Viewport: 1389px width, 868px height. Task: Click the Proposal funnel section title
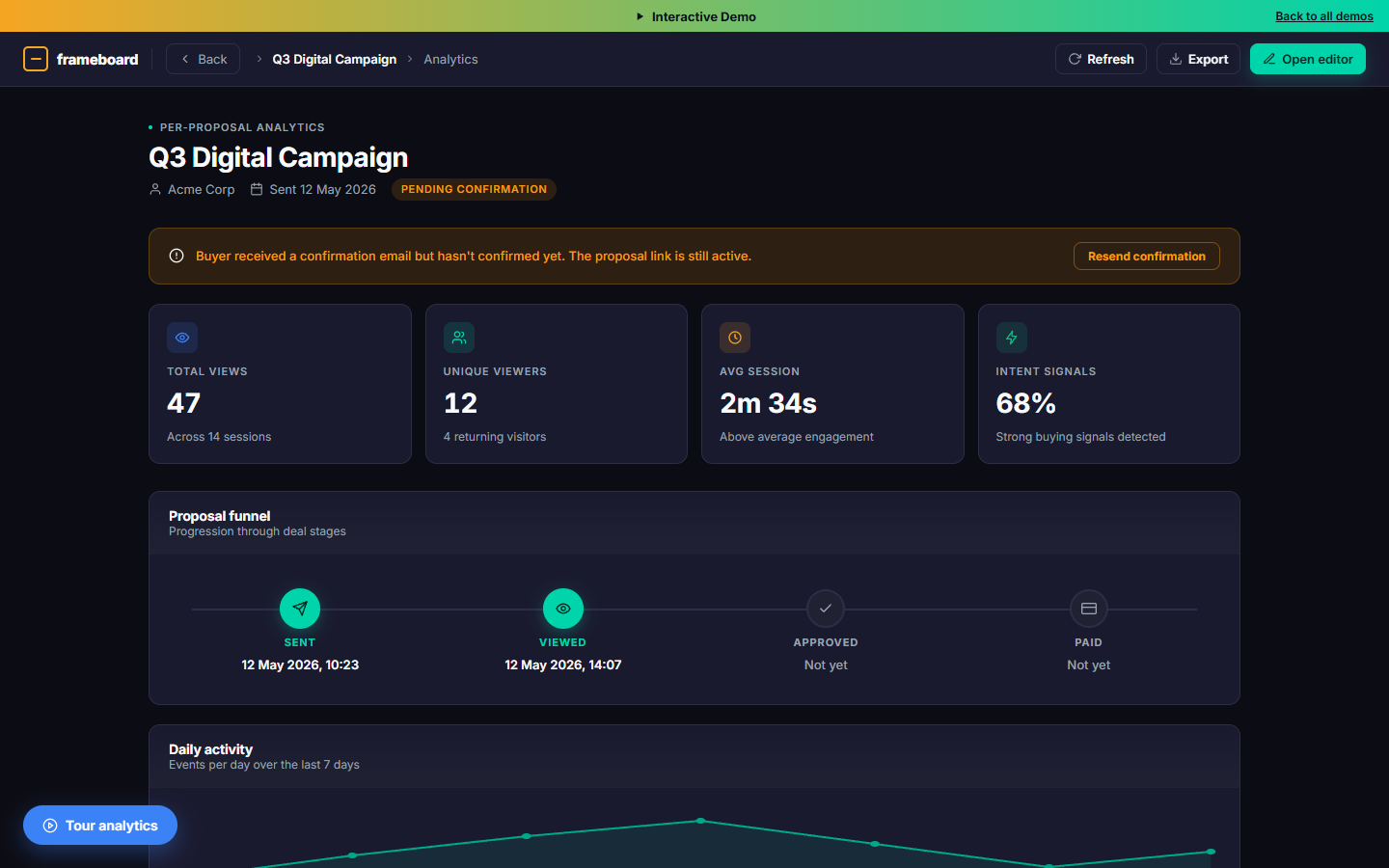click(219, 516)
